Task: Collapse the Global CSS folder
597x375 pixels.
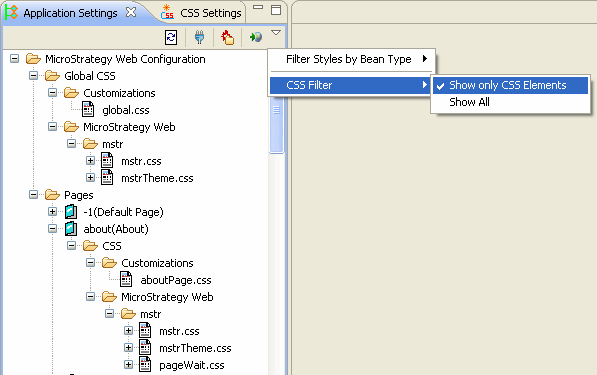Action: coord(34,75)
